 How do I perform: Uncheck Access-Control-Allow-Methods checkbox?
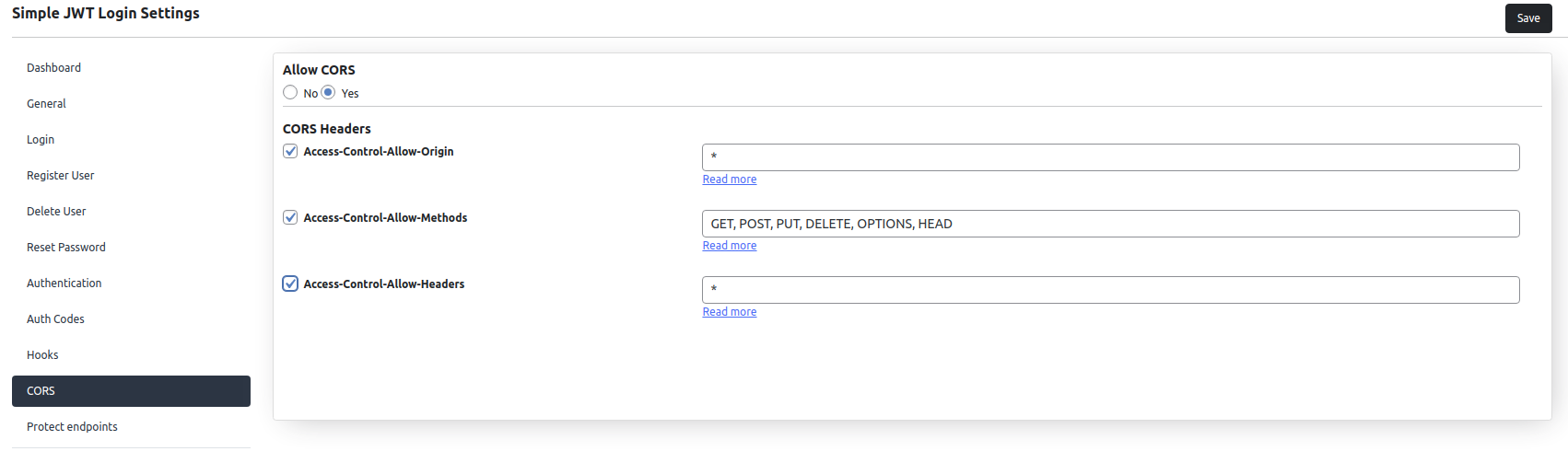(290, 217)
